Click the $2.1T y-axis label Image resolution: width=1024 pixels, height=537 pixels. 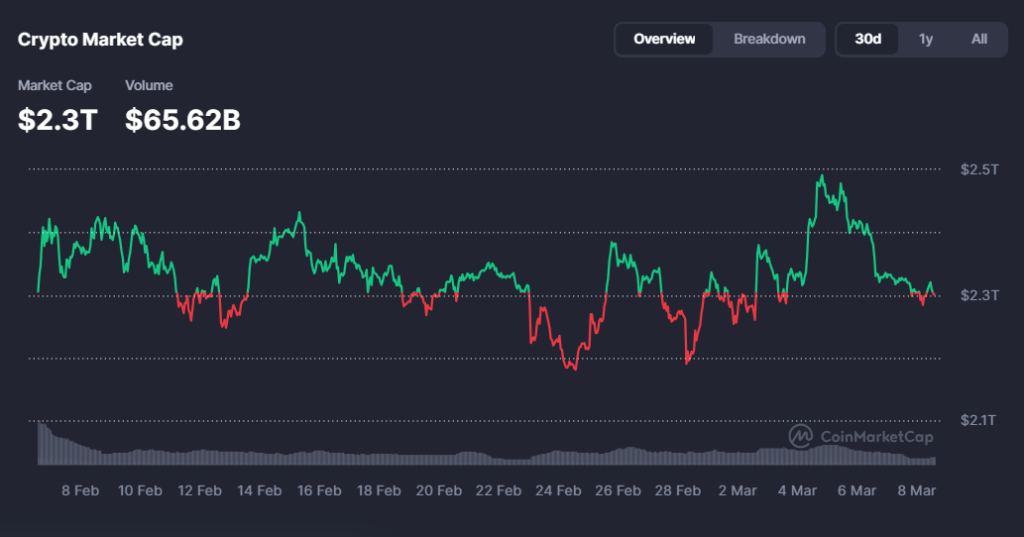pos(978,421)
